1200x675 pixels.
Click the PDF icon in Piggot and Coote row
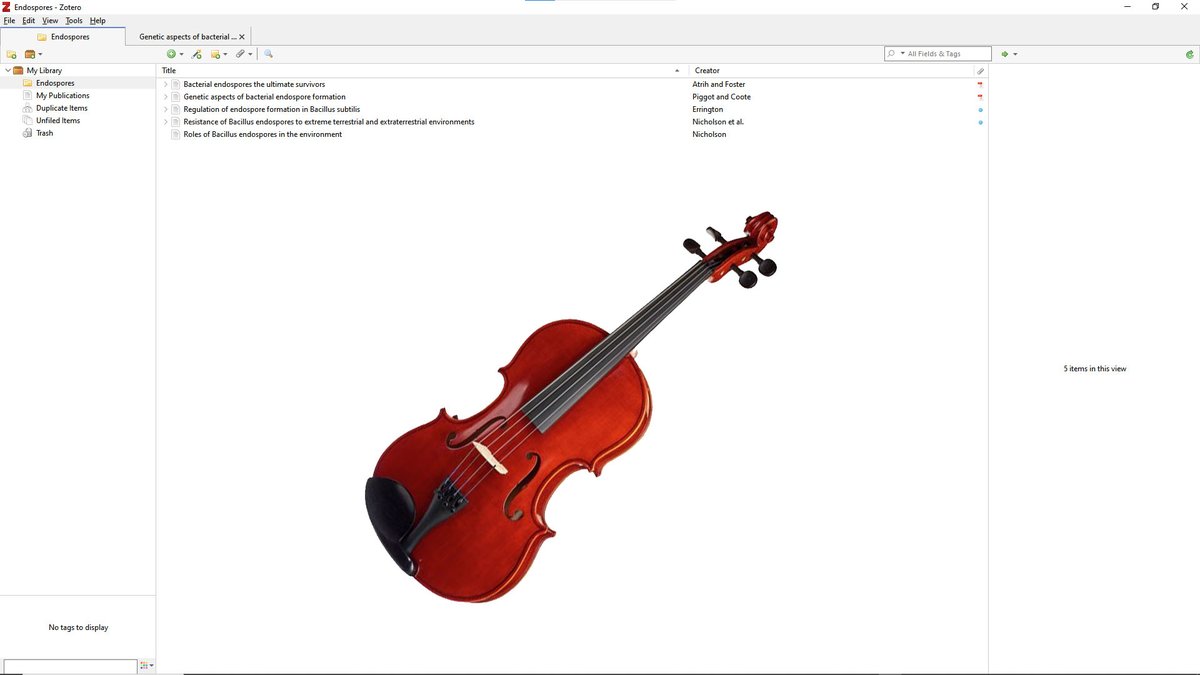coord(980,97)
